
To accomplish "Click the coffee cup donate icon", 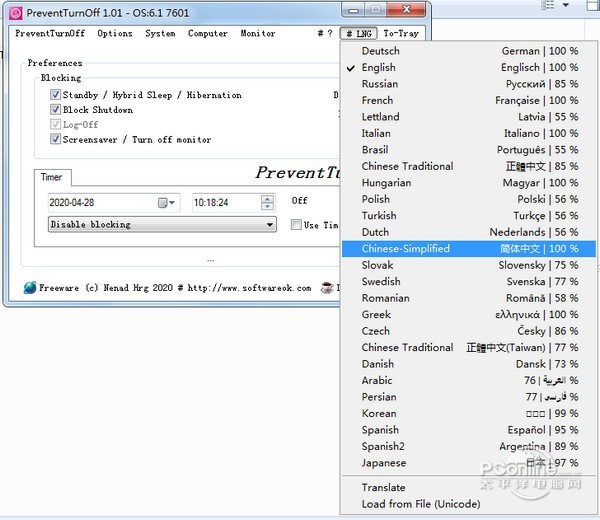I will (x=327, y=287).
